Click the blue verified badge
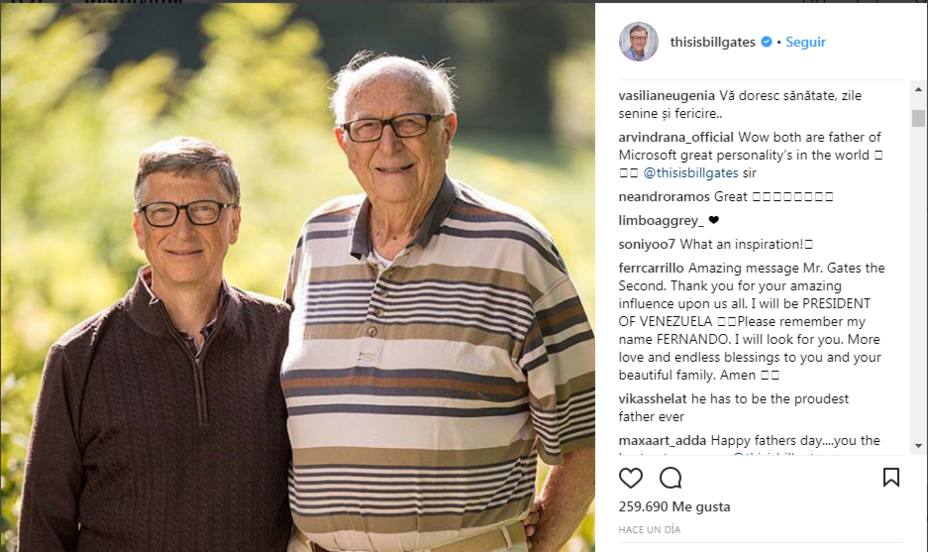This screenshot has height=552, width=928. 766,41
